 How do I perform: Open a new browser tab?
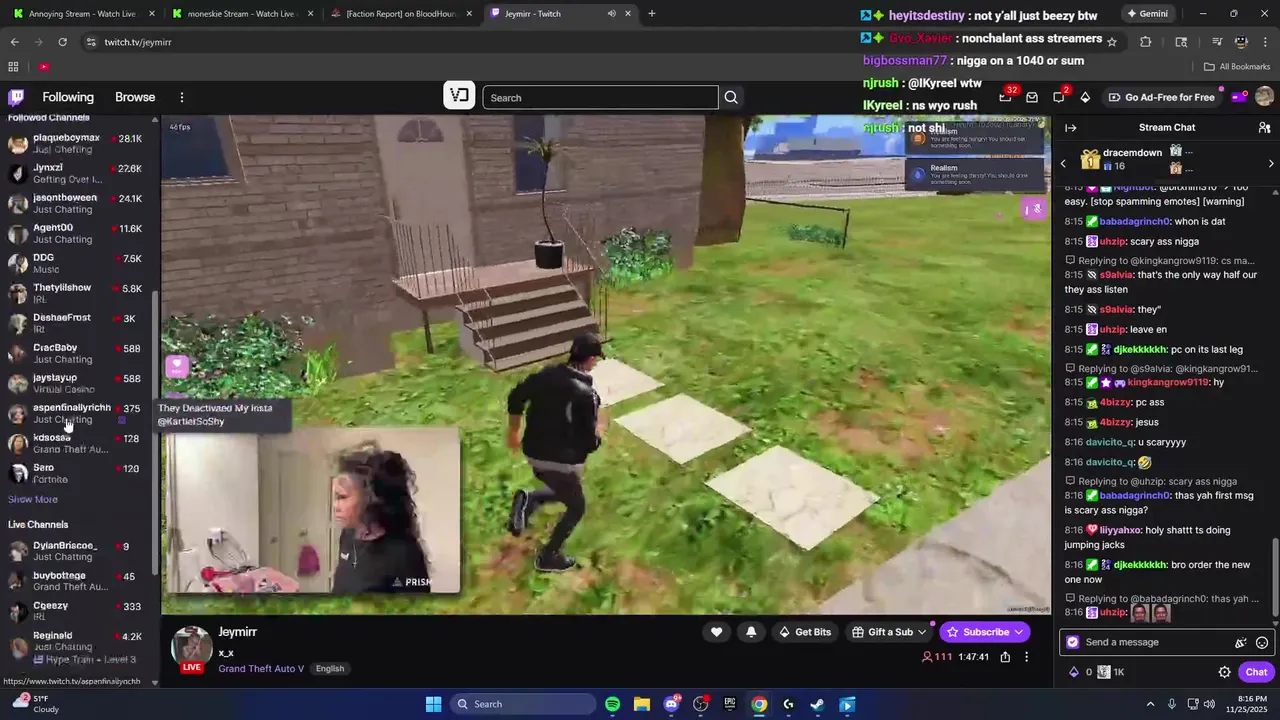pos(651,14)
